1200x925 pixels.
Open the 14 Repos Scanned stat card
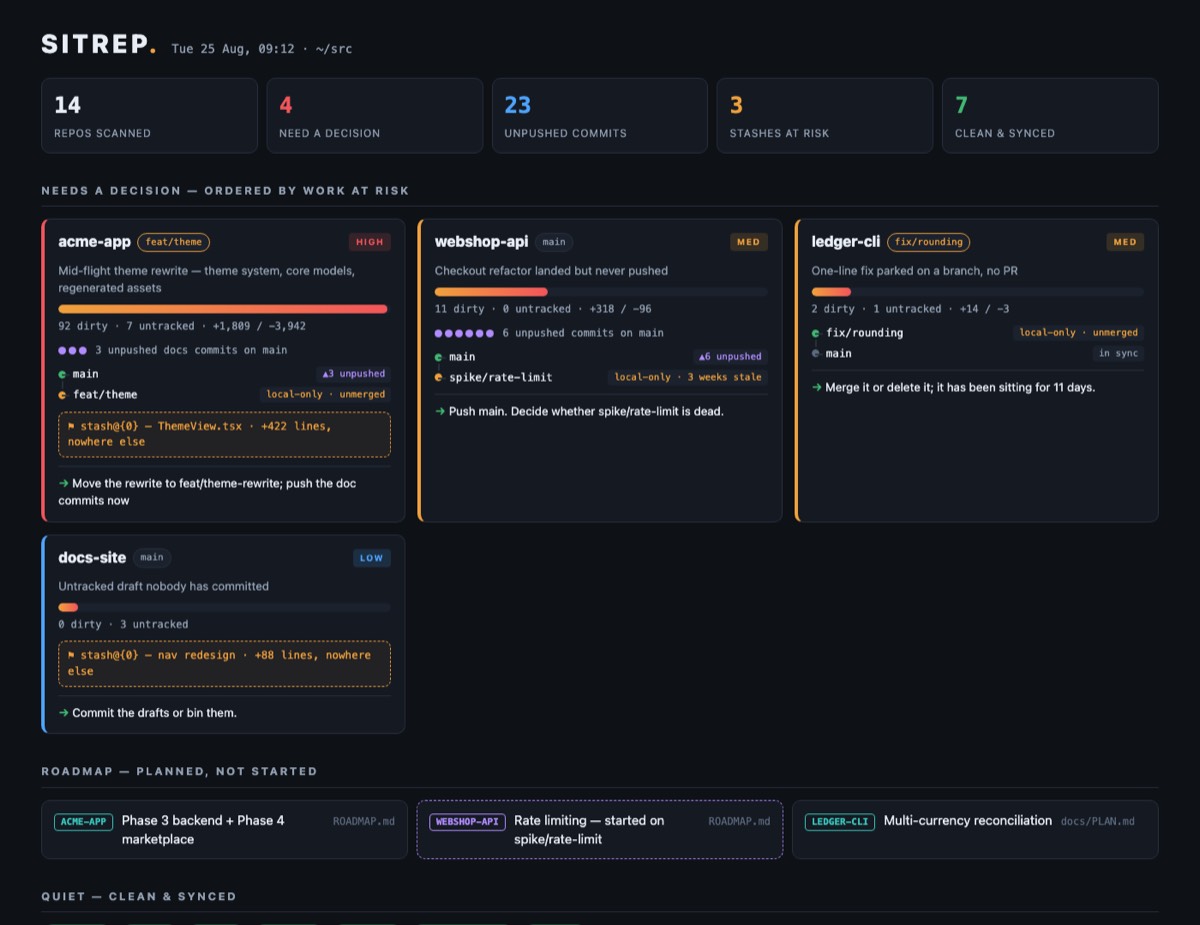pos(149,116)
